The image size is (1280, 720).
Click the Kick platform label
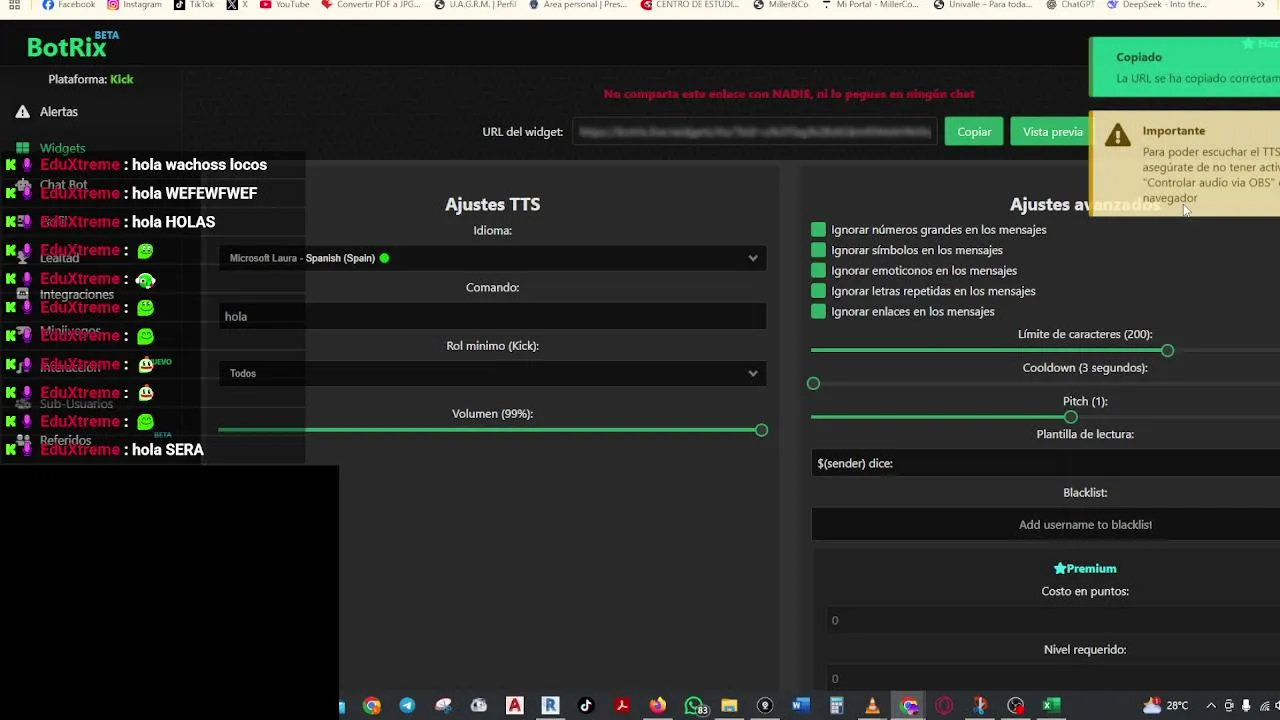tap(122, 79)
